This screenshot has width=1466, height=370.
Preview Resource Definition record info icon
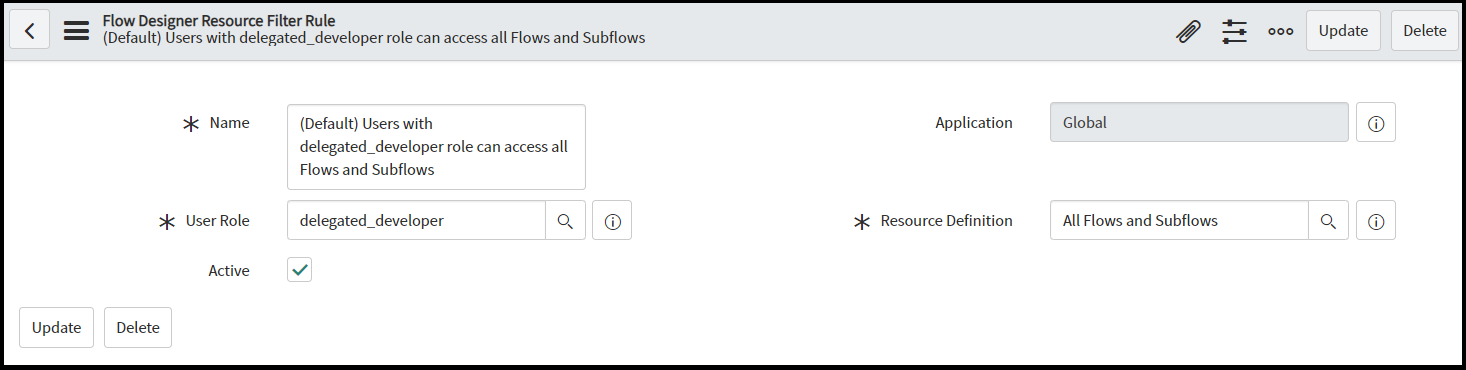tap(1376, 221)
